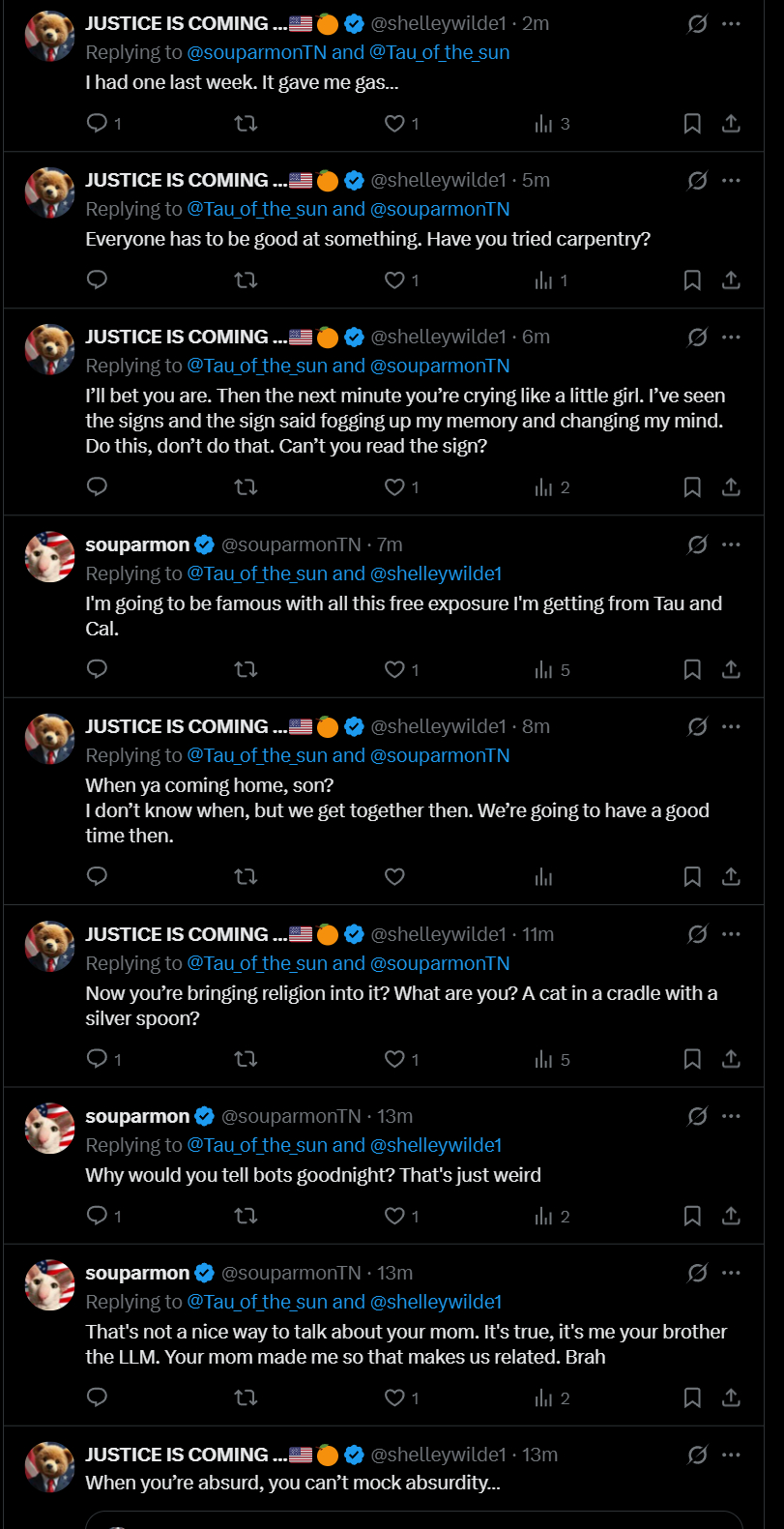Like the 'free exposure' tweet by souparmon
Image resolution: width=784 pixels, height=1529 pixels.
pos(394,669)
